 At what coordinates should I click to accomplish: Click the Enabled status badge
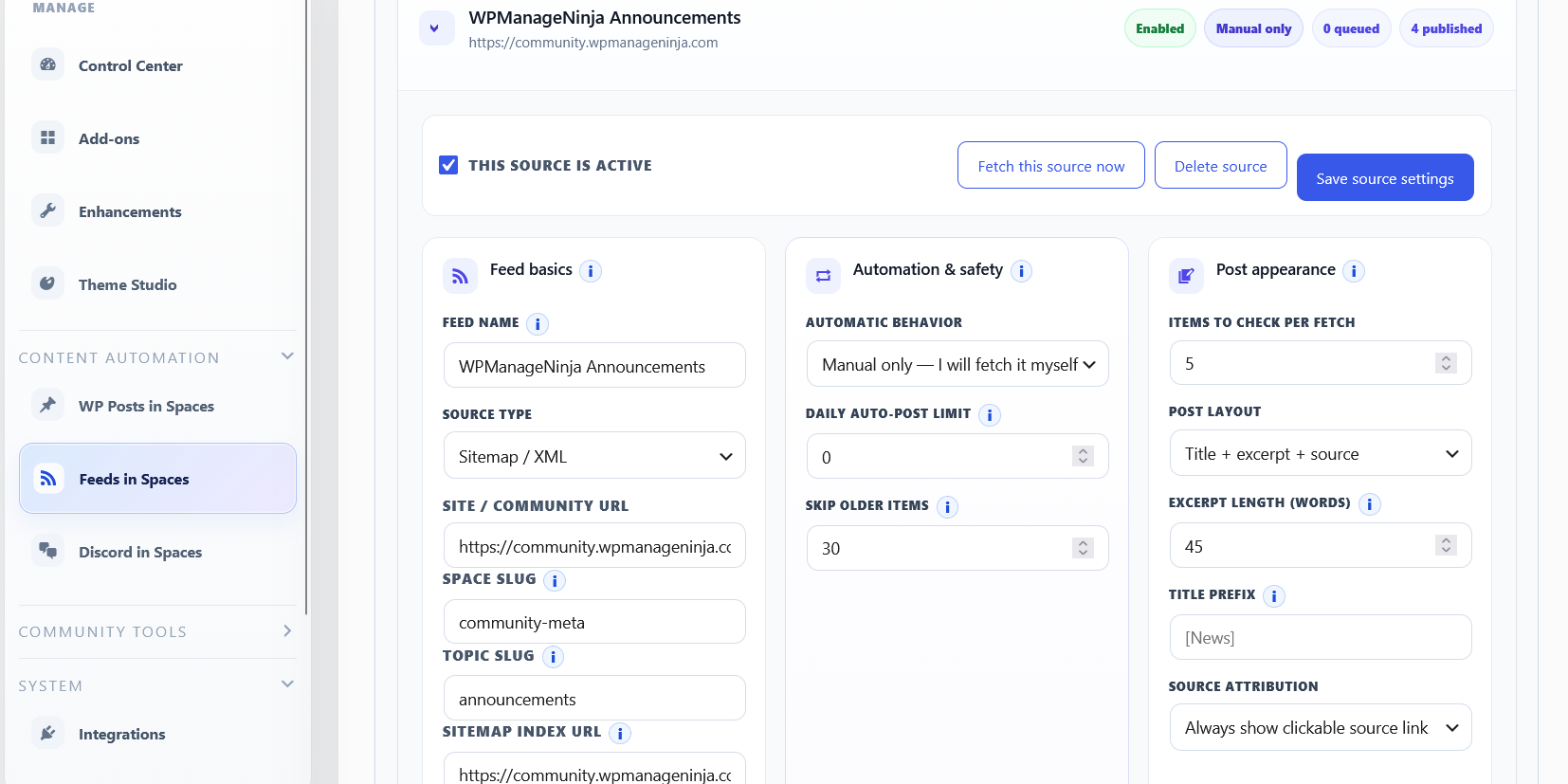[x=1159, y=28]
